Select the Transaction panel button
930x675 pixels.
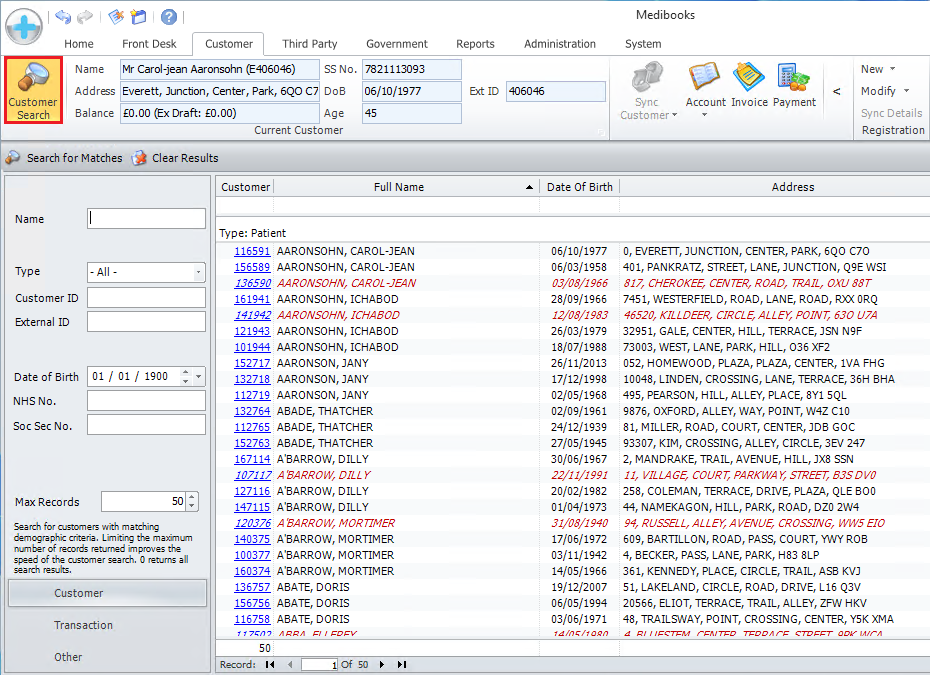[x=83, y=625]
